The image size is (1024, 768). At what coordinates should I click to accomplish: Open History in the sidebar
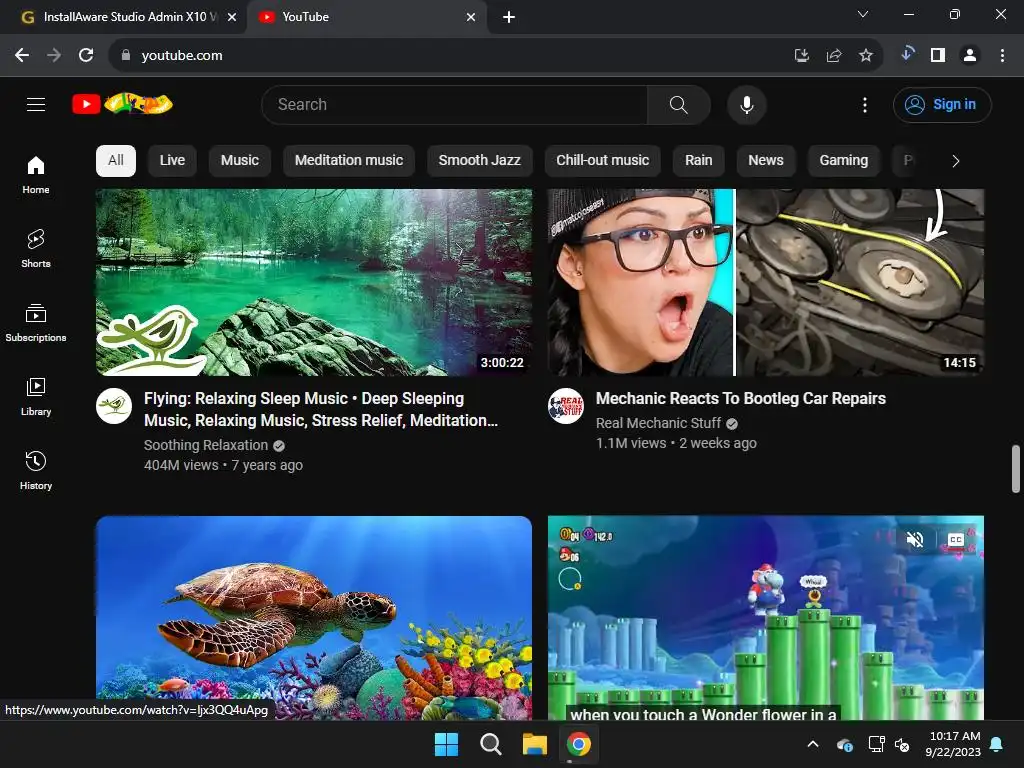point(36,470)
